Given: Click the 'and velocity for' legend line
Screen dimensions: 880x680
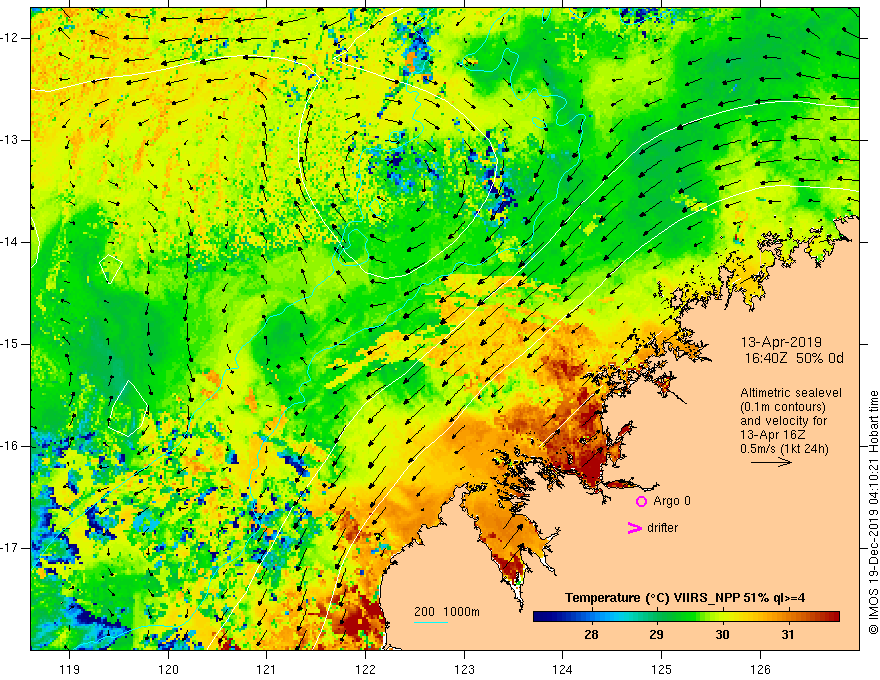Looking at the screenshot, I should coord(783,421).
